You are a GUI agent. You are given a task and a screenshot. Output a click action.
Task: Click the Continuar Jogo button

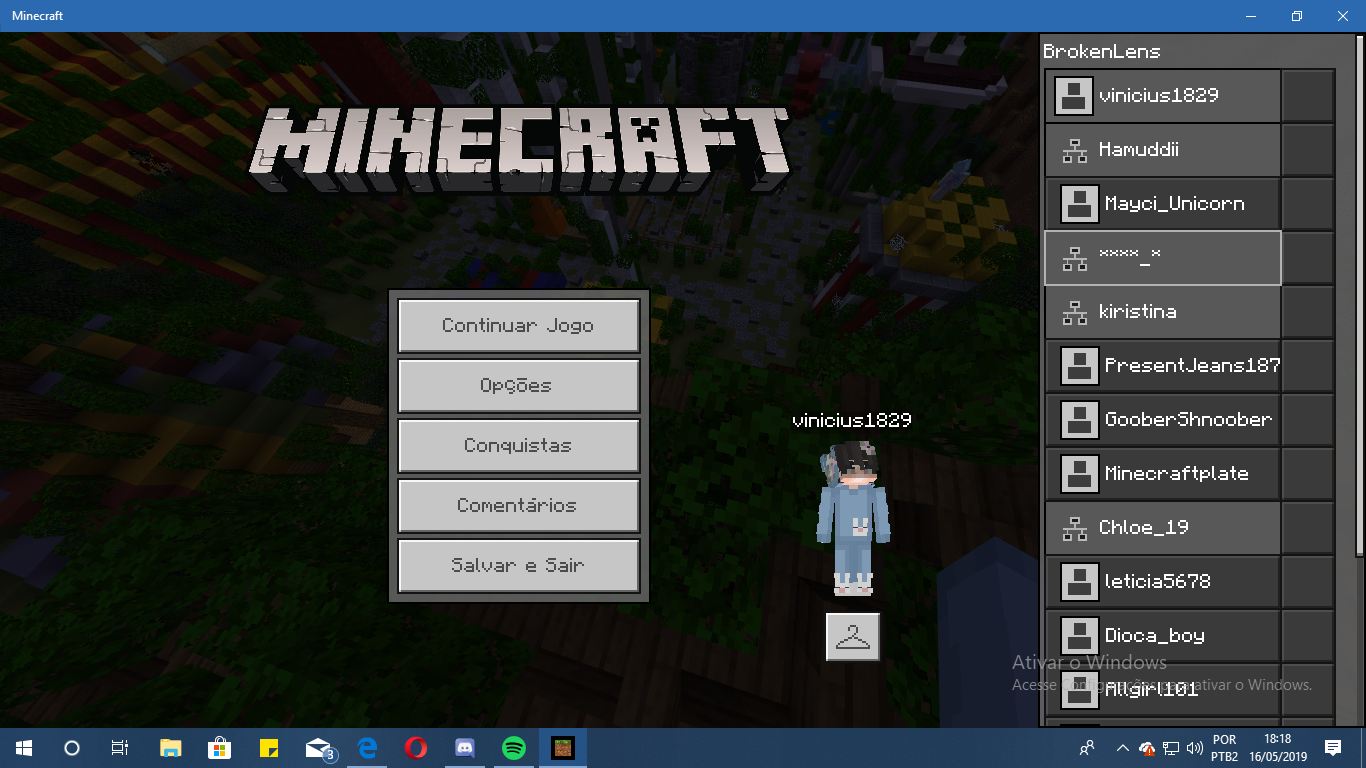pos(518,325)
